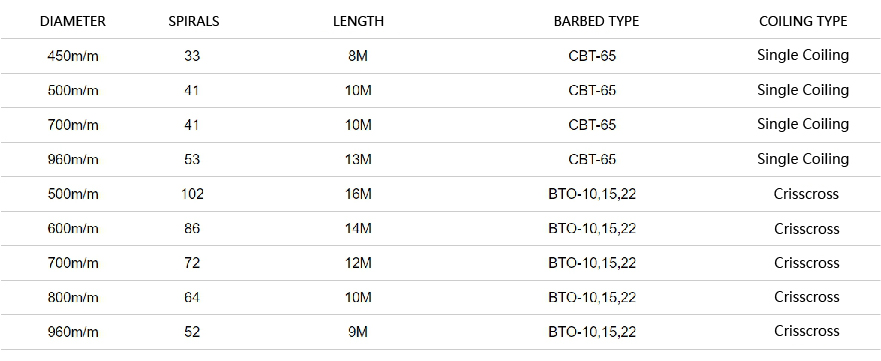This screenshot has width=881, height=361.
Task: Select the 33 spirals cell
Action: 192,56
